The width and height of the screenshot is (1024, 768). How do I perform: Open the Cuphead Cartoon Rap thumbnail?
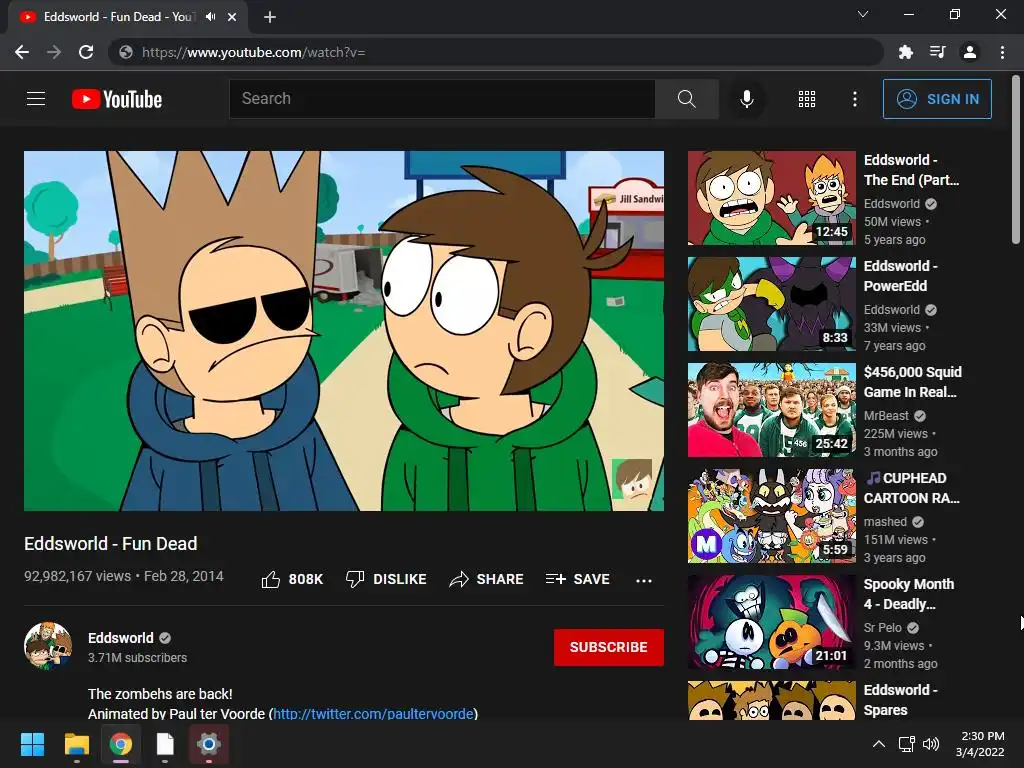tap(771, 516)
